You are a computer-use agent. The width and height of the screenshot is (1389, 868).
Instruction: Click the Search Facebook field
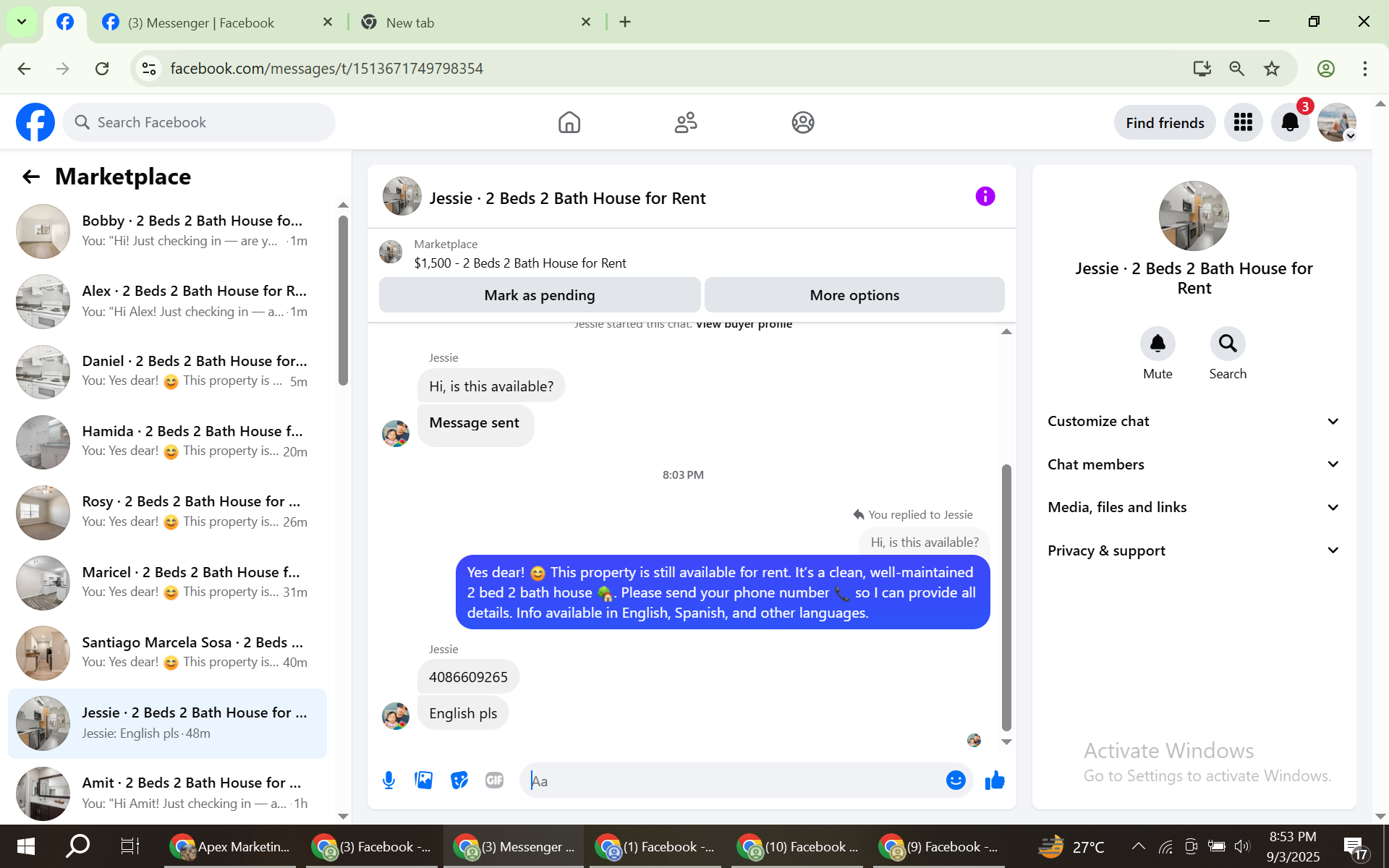(x=199, y=122)
